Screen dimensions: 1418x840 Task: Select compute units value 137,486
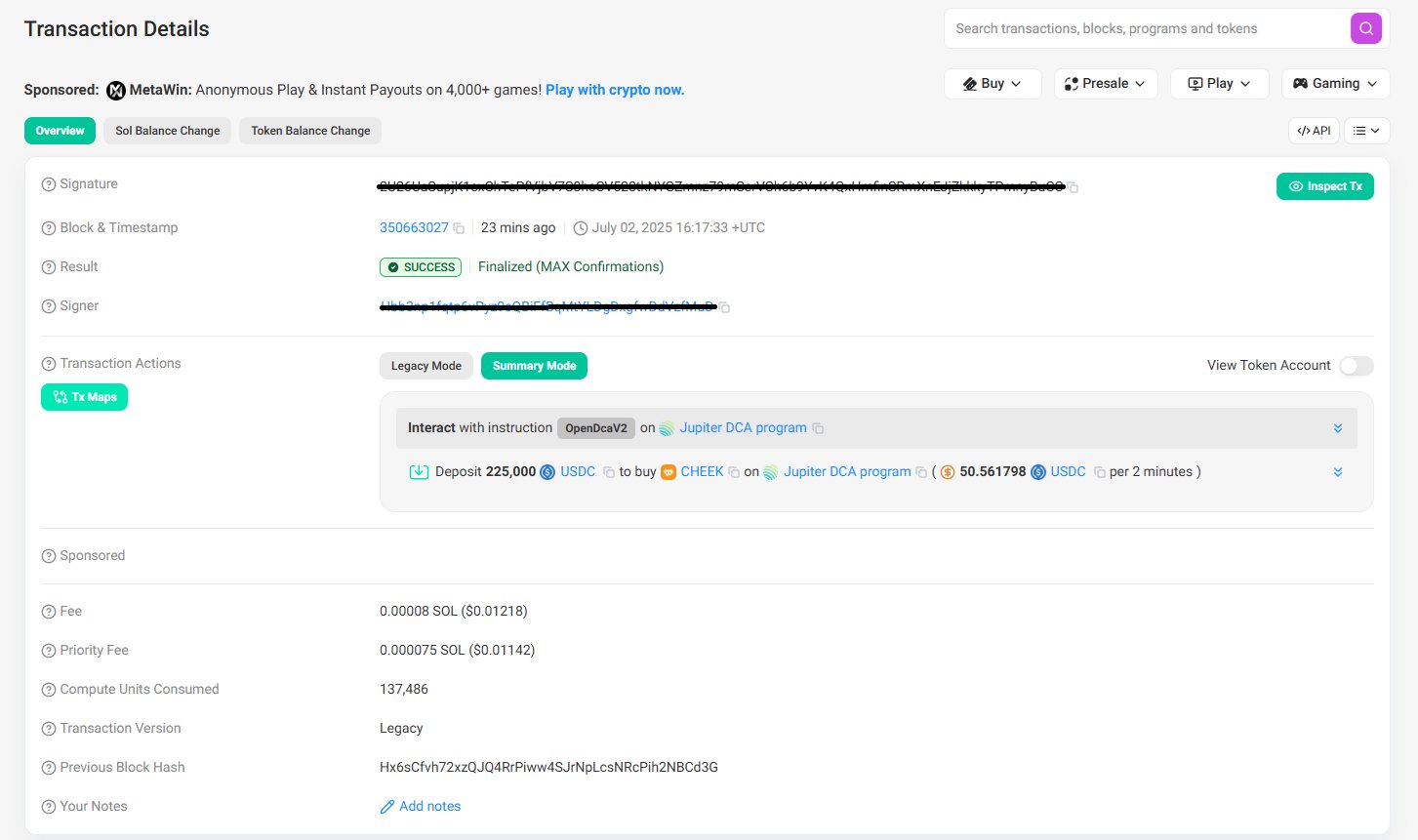(404, 689)
